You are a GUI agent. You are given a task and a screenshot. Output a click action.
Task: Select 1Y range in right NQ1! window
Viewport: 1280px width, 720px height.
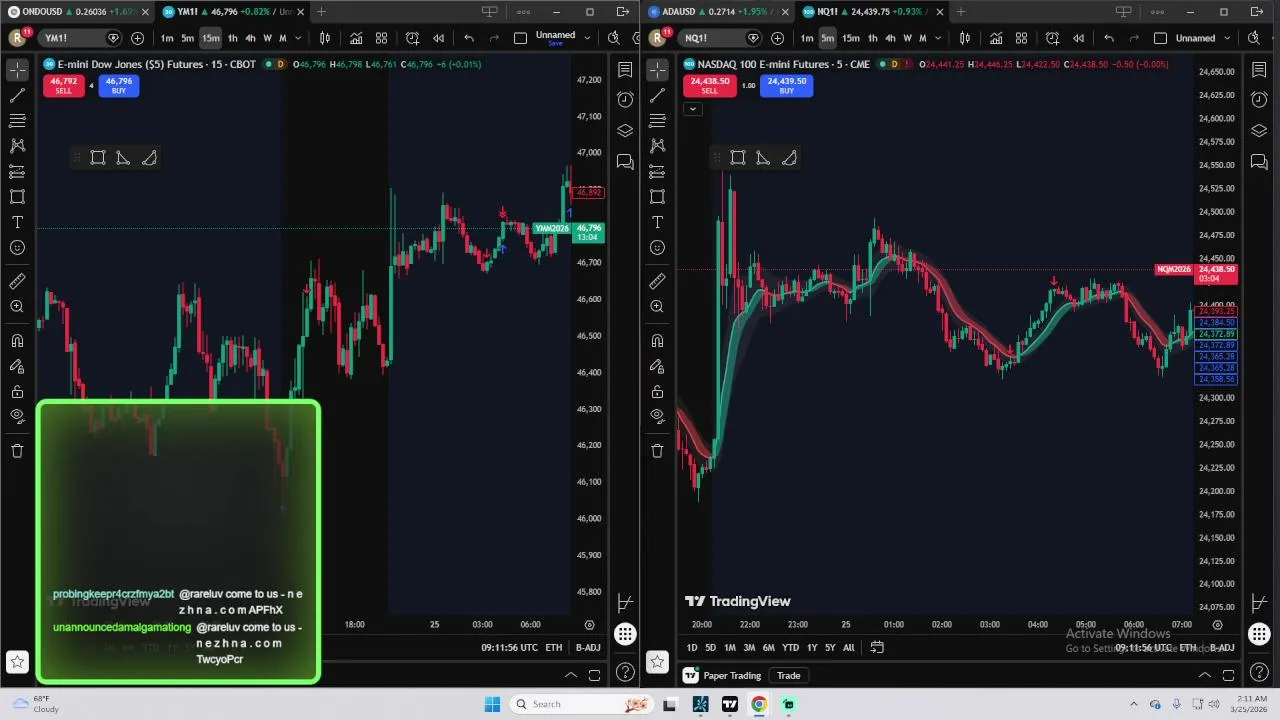pyautogui.click(x=812, y=647)
